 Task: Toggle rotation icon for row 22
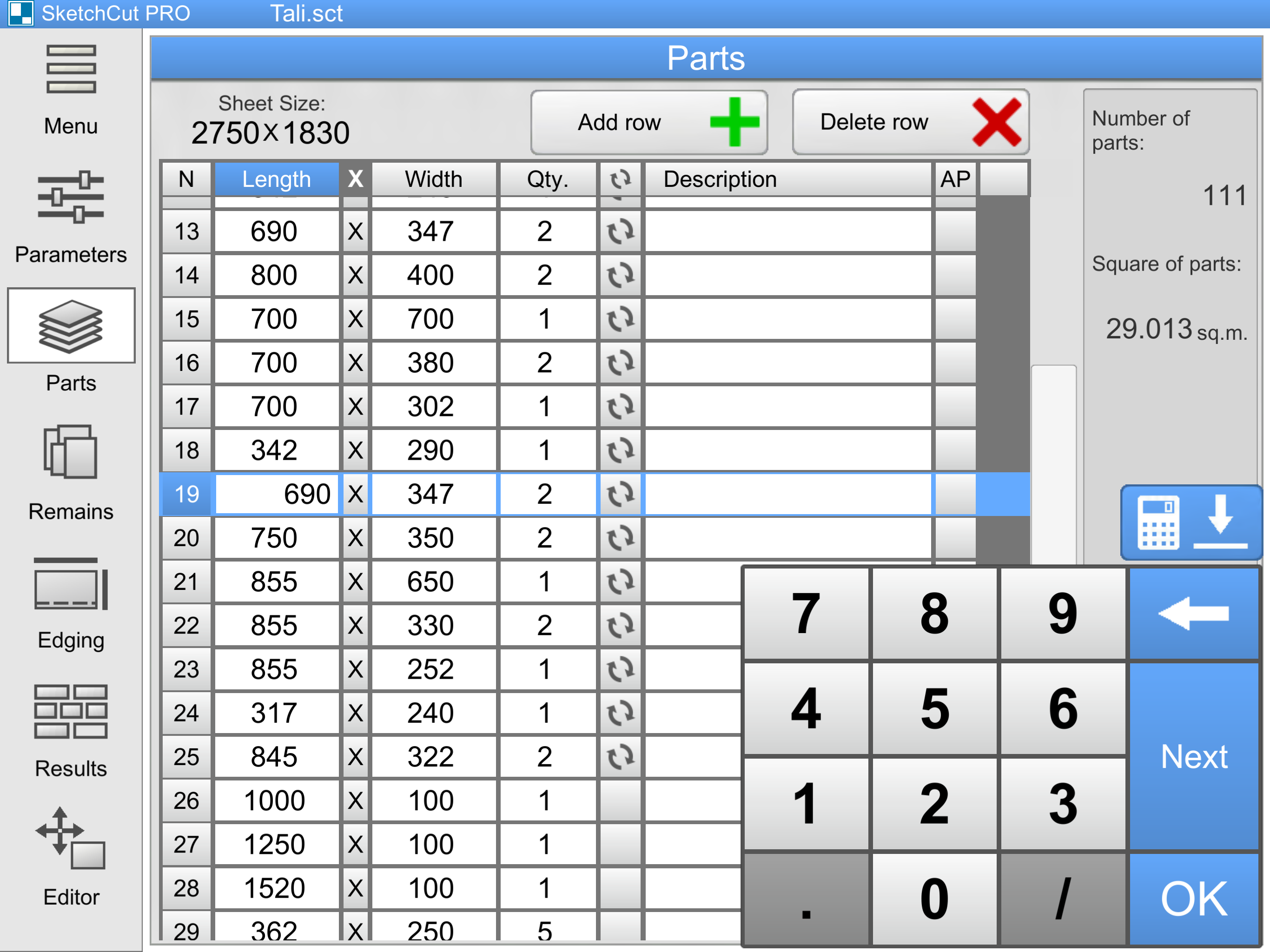[621, 626]
